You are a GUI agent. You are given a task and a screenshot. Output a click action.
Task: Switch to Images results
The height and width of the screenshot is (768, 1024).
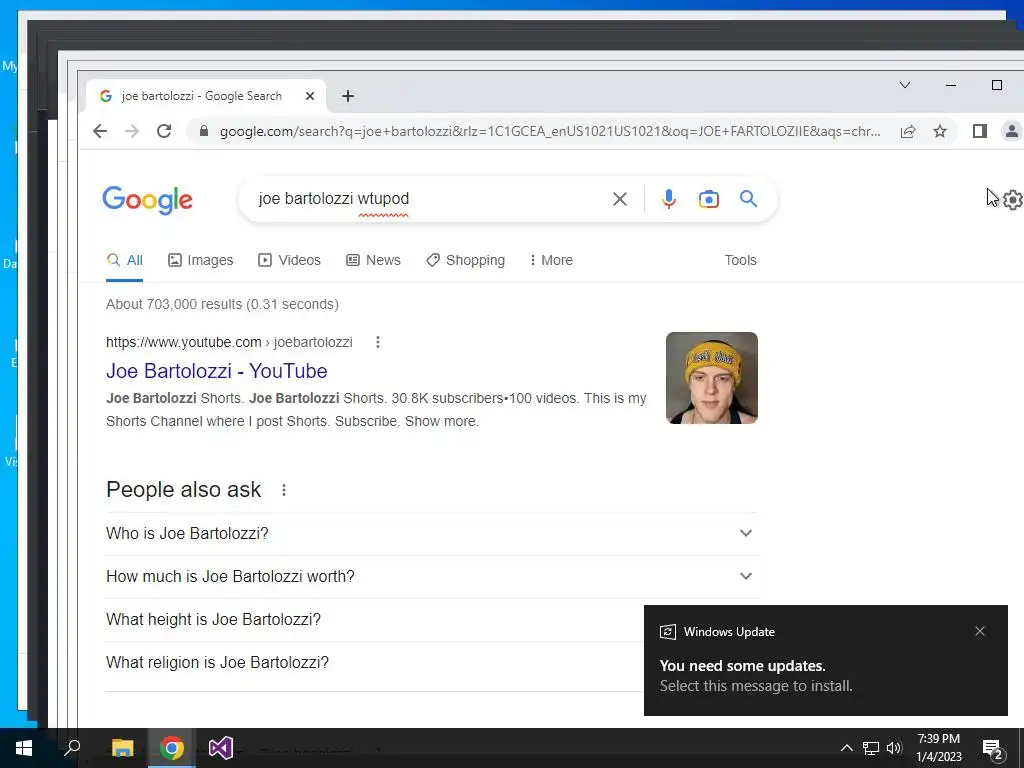pos(200,260)
